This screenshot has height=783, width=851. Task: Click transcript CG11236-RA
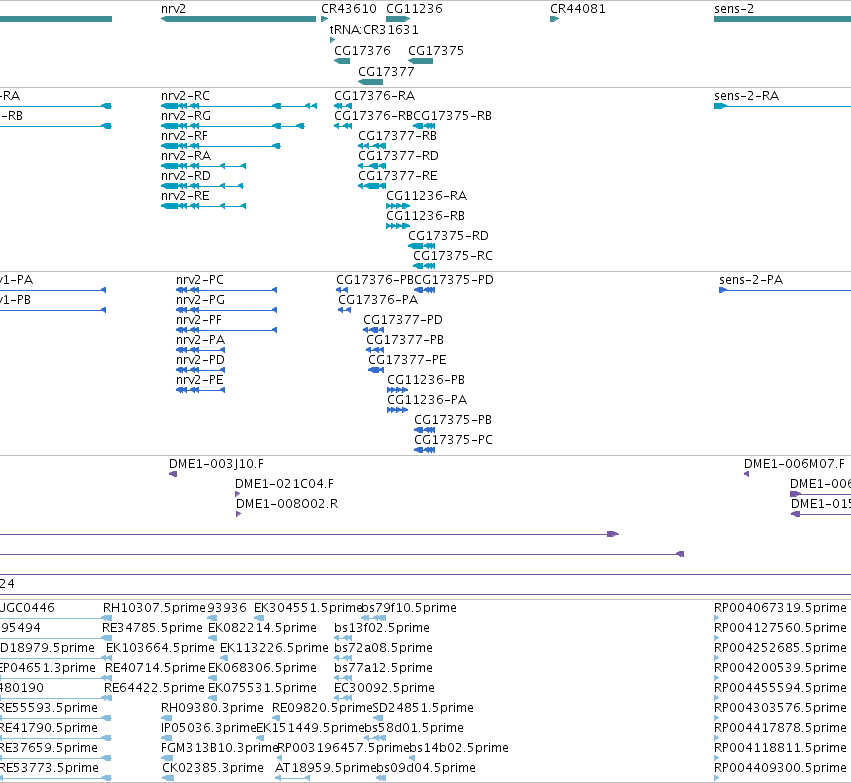427,196
